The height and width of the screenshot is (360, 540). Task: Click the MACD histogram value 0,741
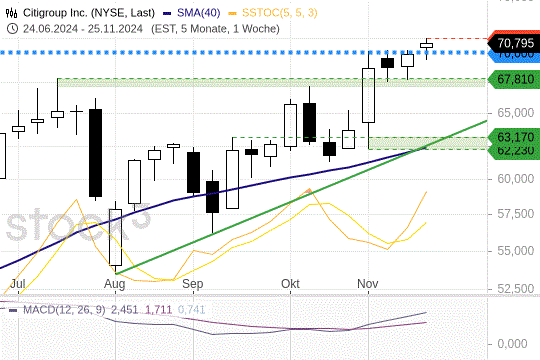191,309
